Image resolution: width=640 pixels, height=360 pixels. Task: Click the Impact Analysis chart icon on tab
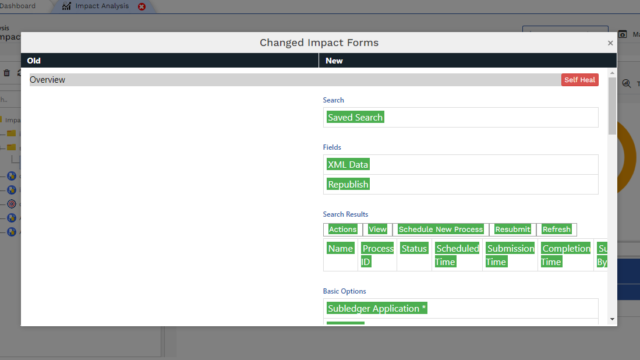coord(66,6)
